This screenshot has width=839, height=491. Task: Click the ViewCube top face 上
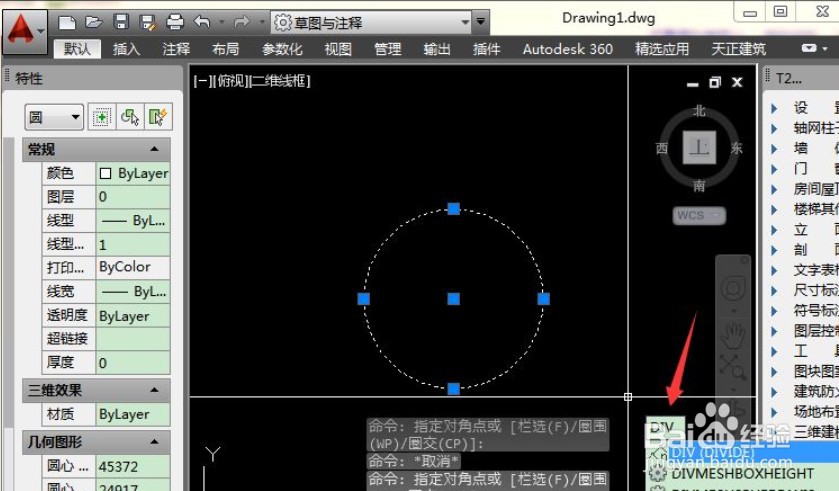click(699, 147)
